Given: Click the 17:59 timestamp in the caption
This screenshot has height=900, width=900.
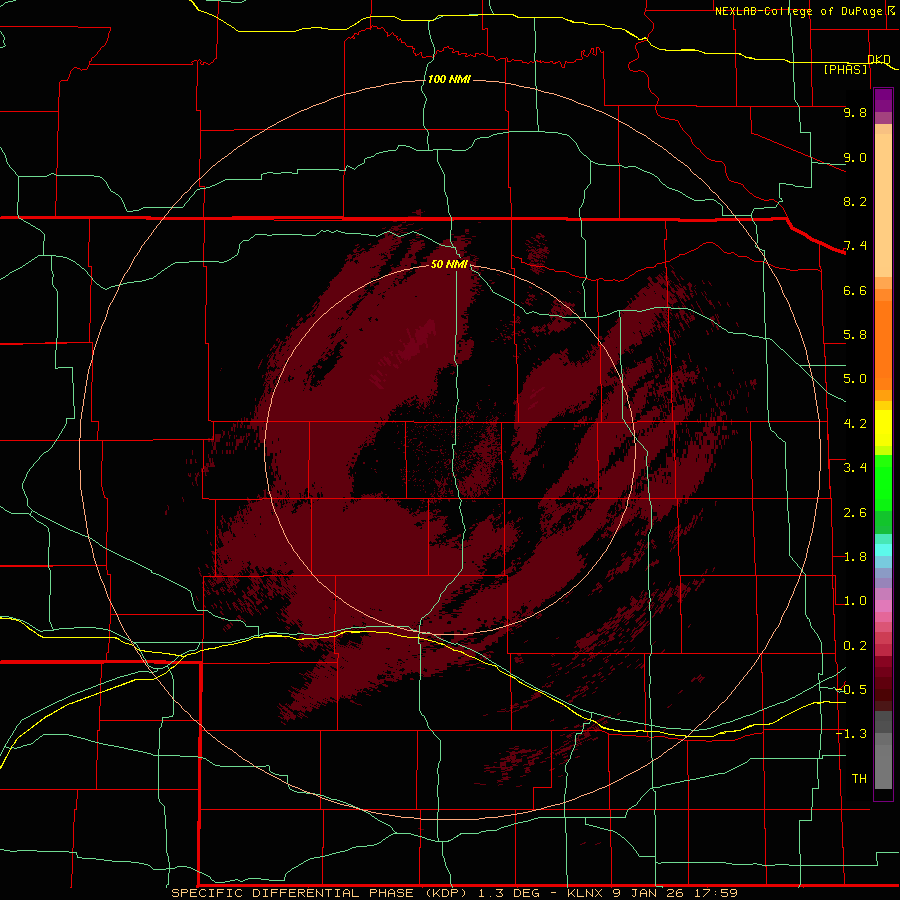Looking at the screenshot, I should (x=715, y=893).
